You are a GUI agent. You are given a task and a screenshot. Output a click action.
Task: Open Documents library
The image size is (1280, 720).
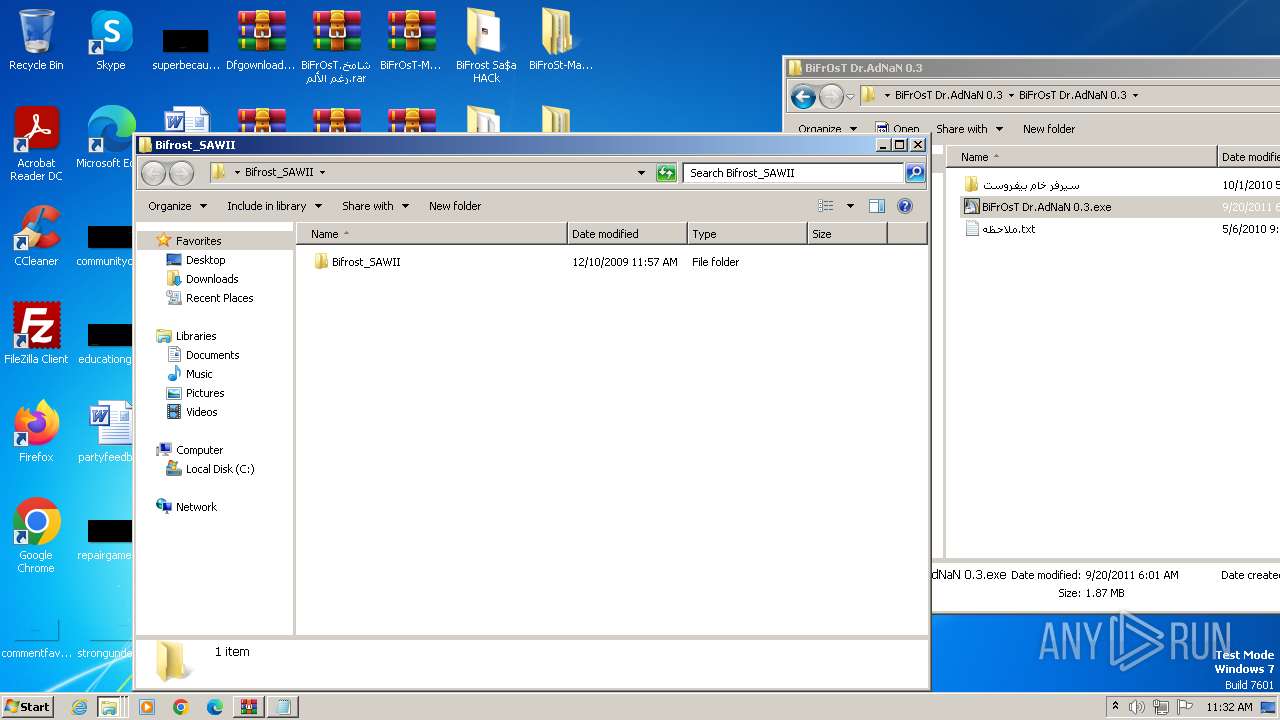pos(212,355)
